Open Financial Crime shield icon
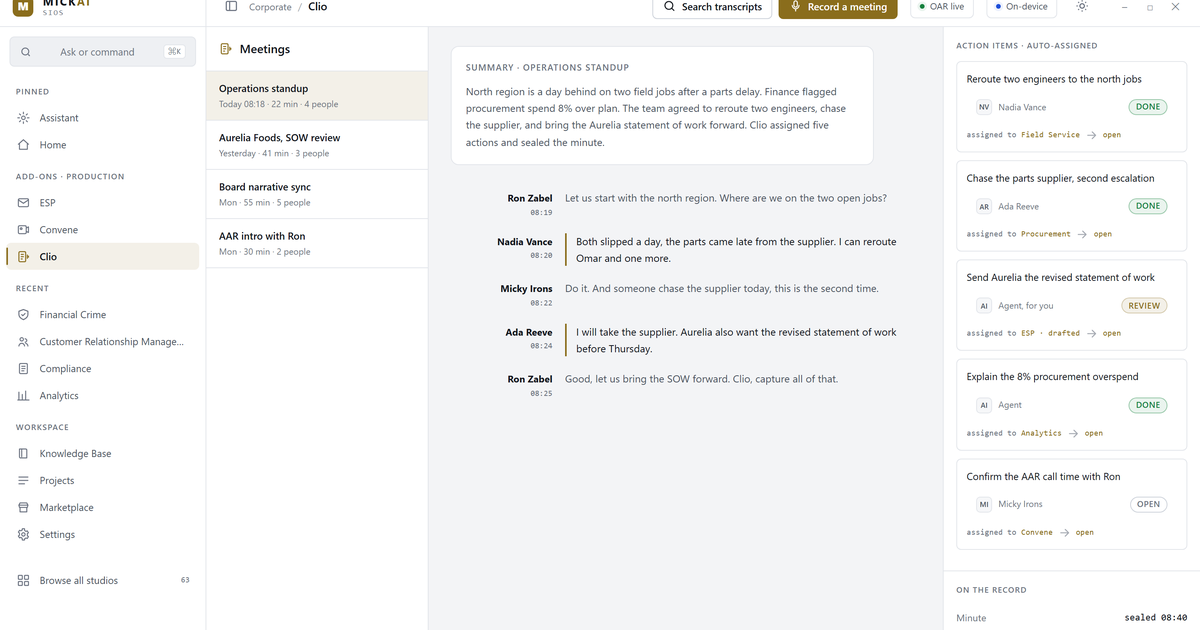This screenshot has width=1200, height=630. click(x=23, y=315)
